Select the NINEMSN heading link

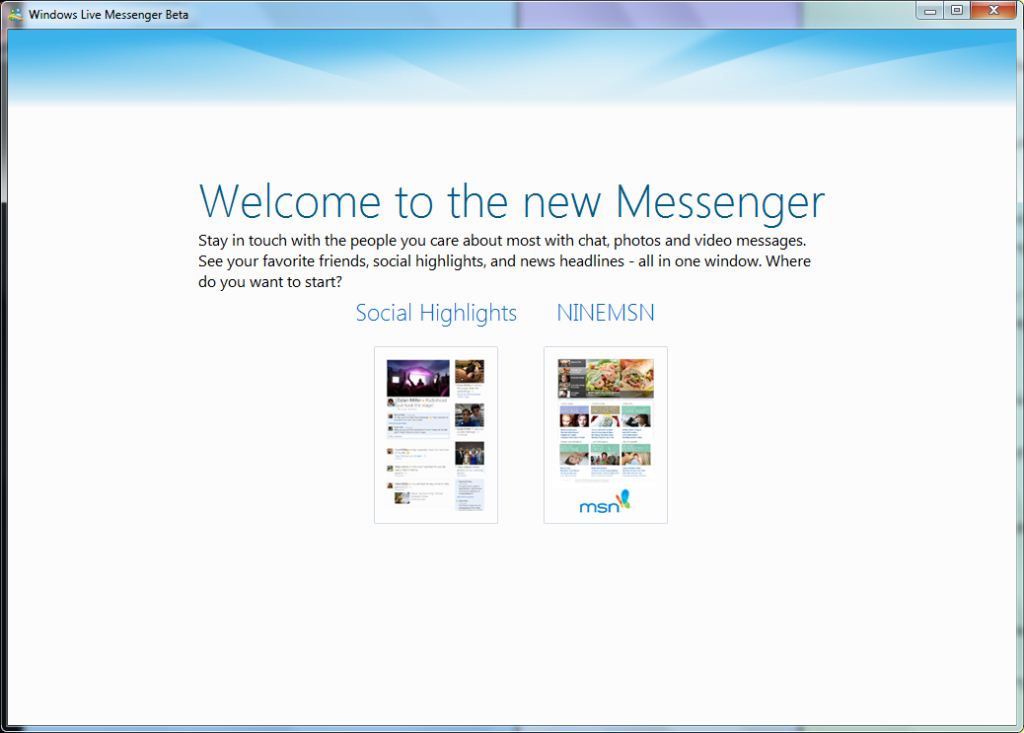click(605, 313)
